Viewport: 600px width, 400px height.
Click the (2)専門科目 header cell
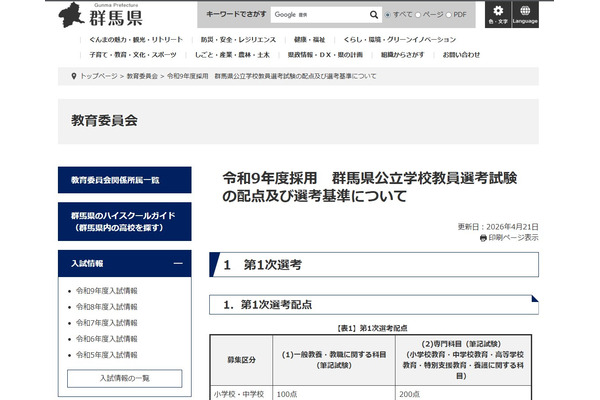[x=463, y=360]
